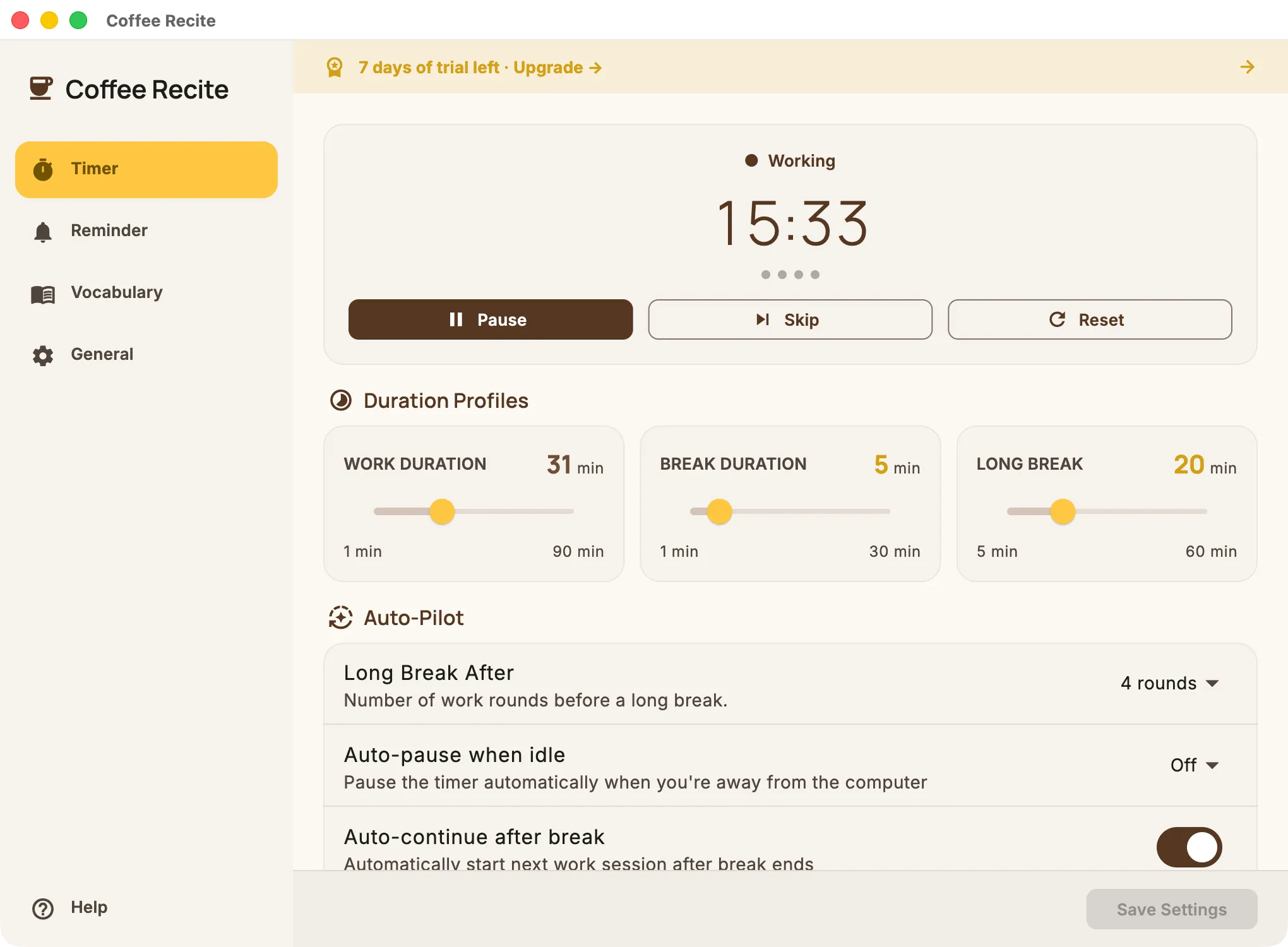Viewport: 1288px width, 947px height.
Task: Click the round progress dots
Action: click(790, 275)
